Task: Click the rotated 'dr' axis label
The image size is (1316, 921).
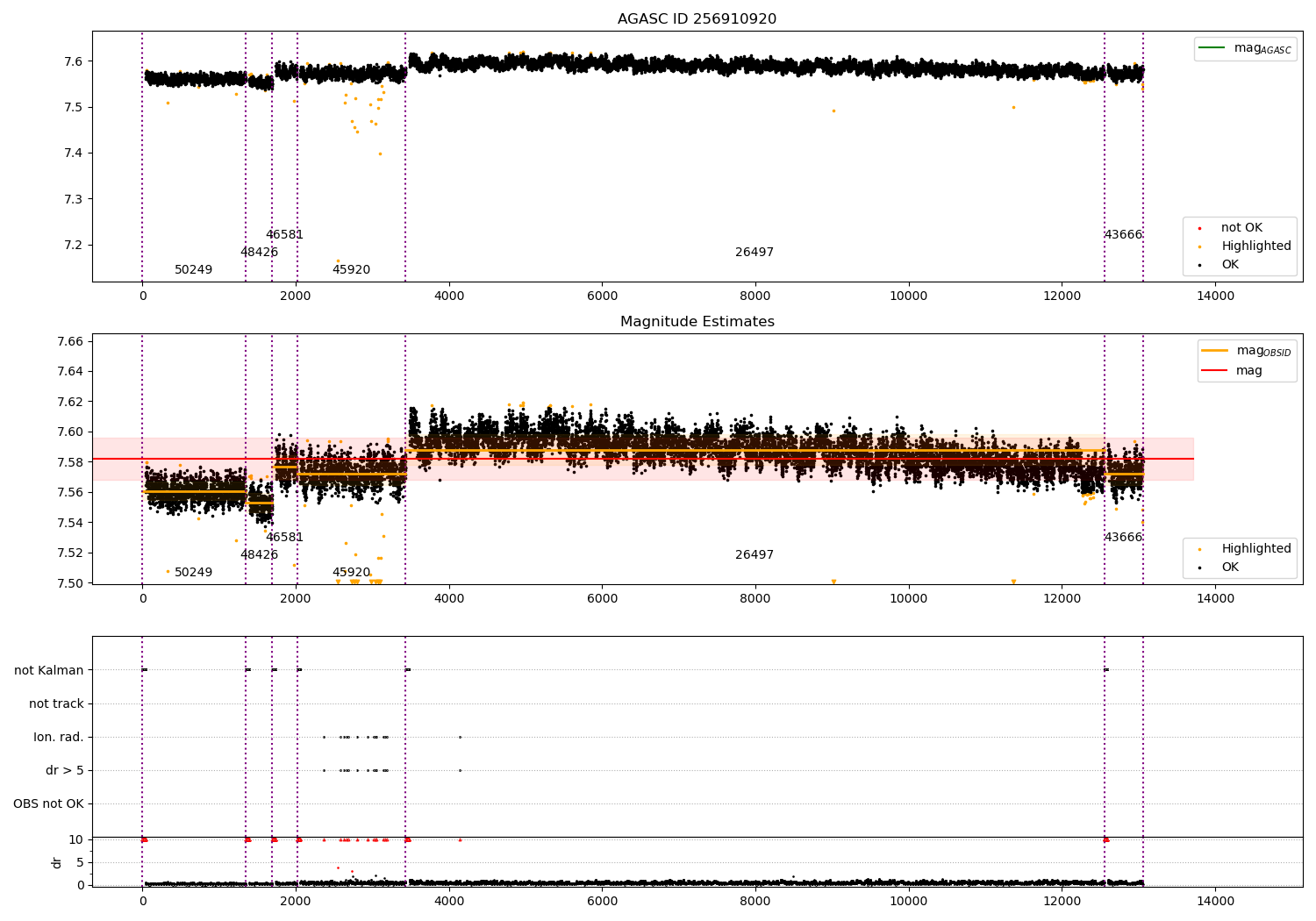Action: [x=57, y=862]
